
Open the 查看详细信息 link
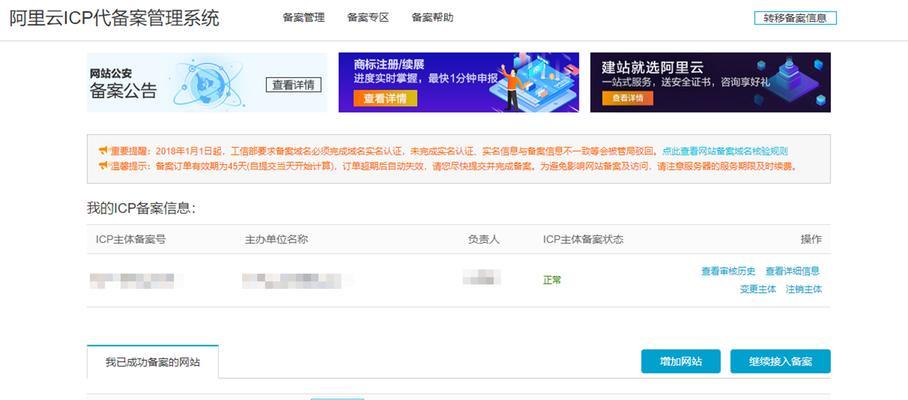tap(793, 271)
